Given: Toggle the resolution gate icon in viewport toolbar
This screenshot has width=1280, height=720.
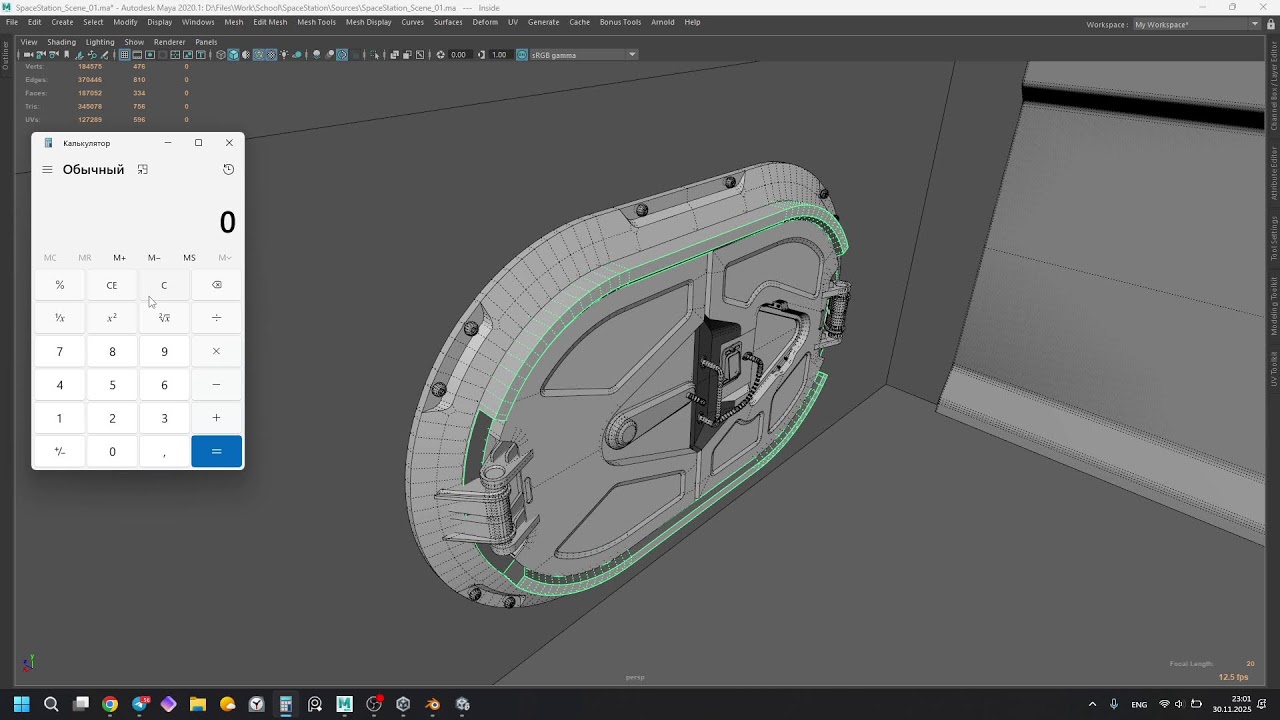Looking at the screenshot, I should click(150, 55).
